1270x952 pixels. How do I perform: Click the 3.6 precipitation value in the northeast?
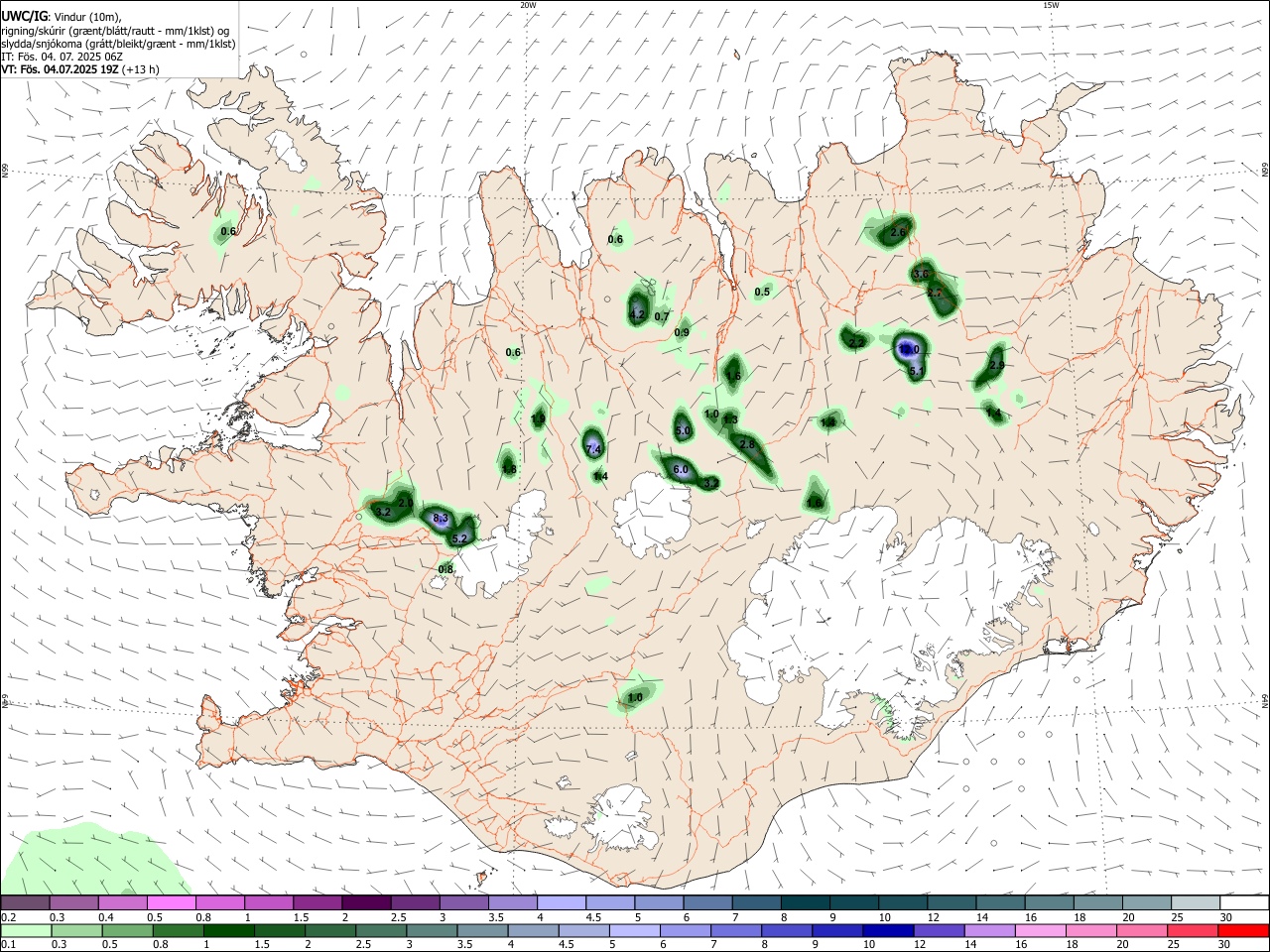point(921,275)
